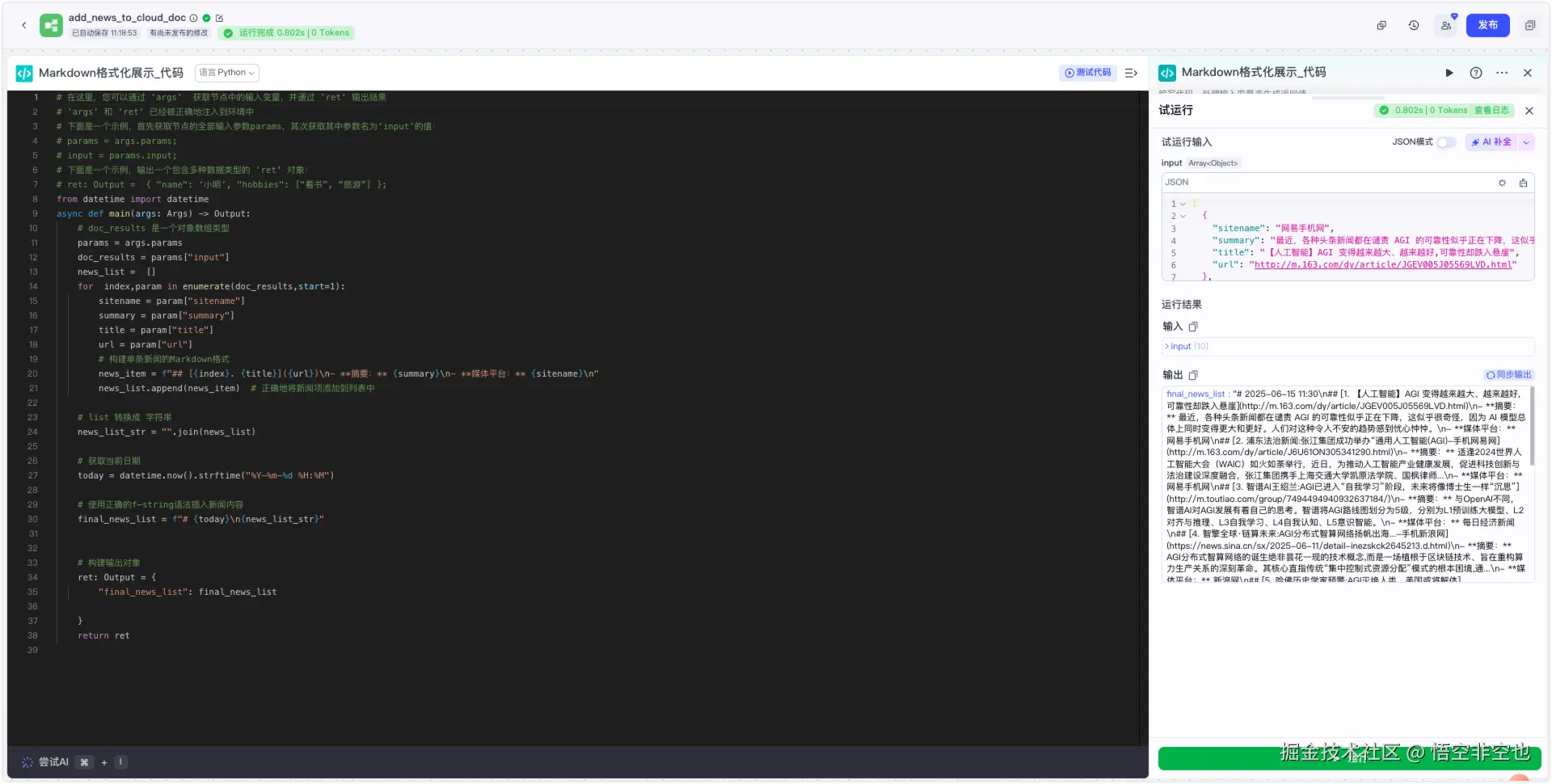Click the JSON editor clipboard icon
The width and height of the screenshot is (1552, 784).
1523,183
